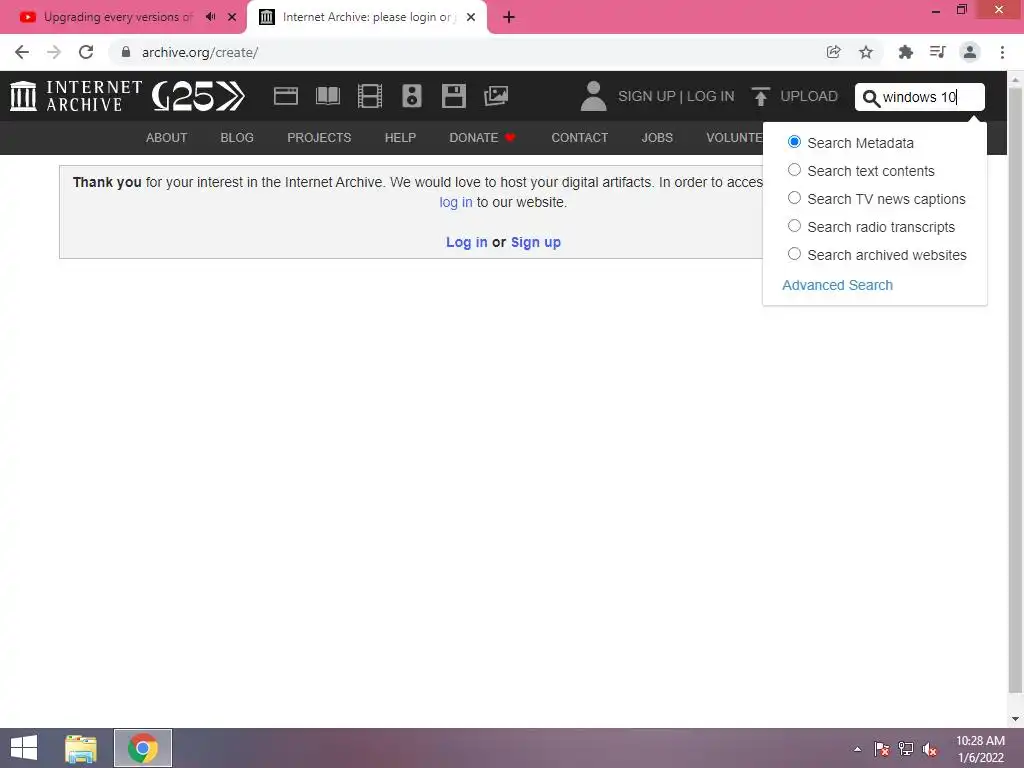
Task: Open Chrome's three-dot menu
Action: click(x=1002, y=52)
